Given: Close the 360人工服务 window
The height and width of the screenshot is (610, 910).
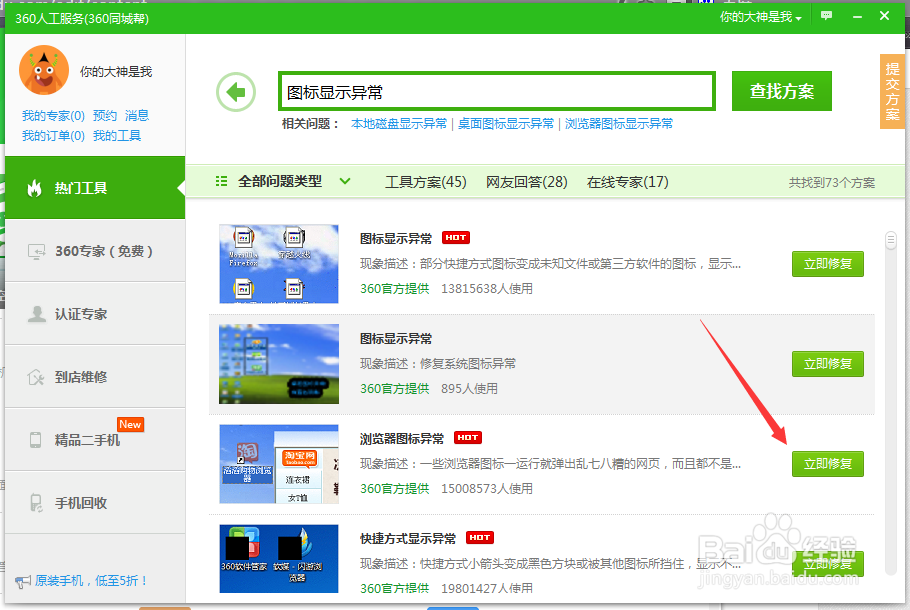Looking at the screenshot, I should tap(884, 16).
